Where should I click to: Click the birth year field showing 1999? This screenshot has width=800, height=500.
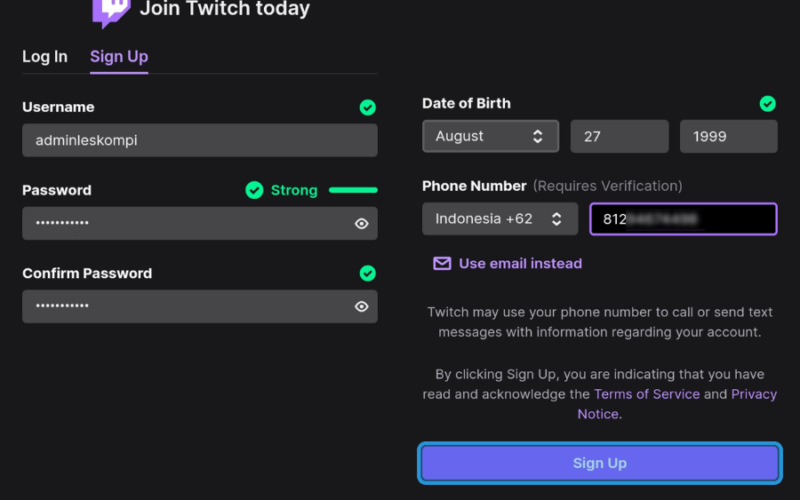[x=729, y=136]
